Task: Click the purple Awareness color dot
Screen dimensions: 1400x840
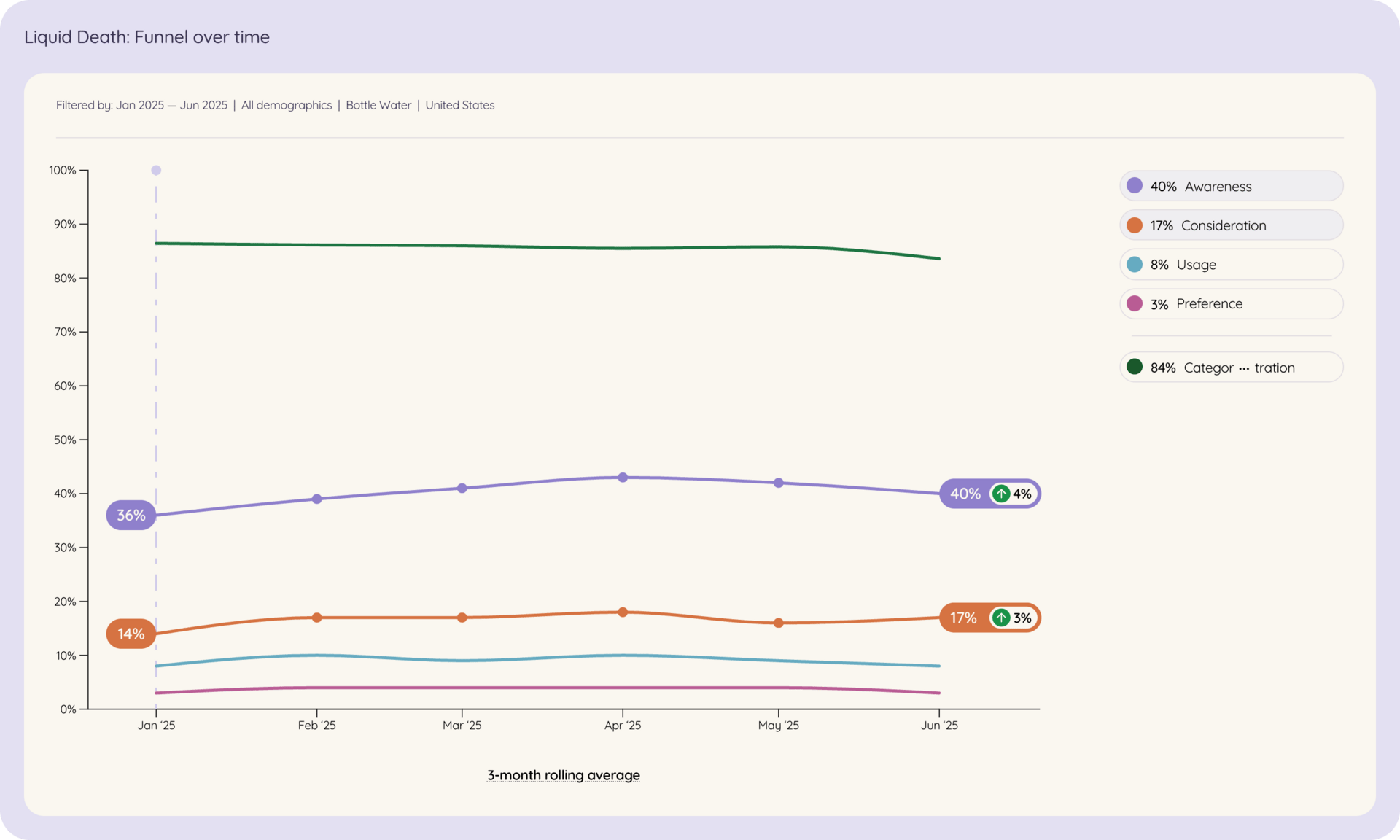Action: tap(1135, 186)
